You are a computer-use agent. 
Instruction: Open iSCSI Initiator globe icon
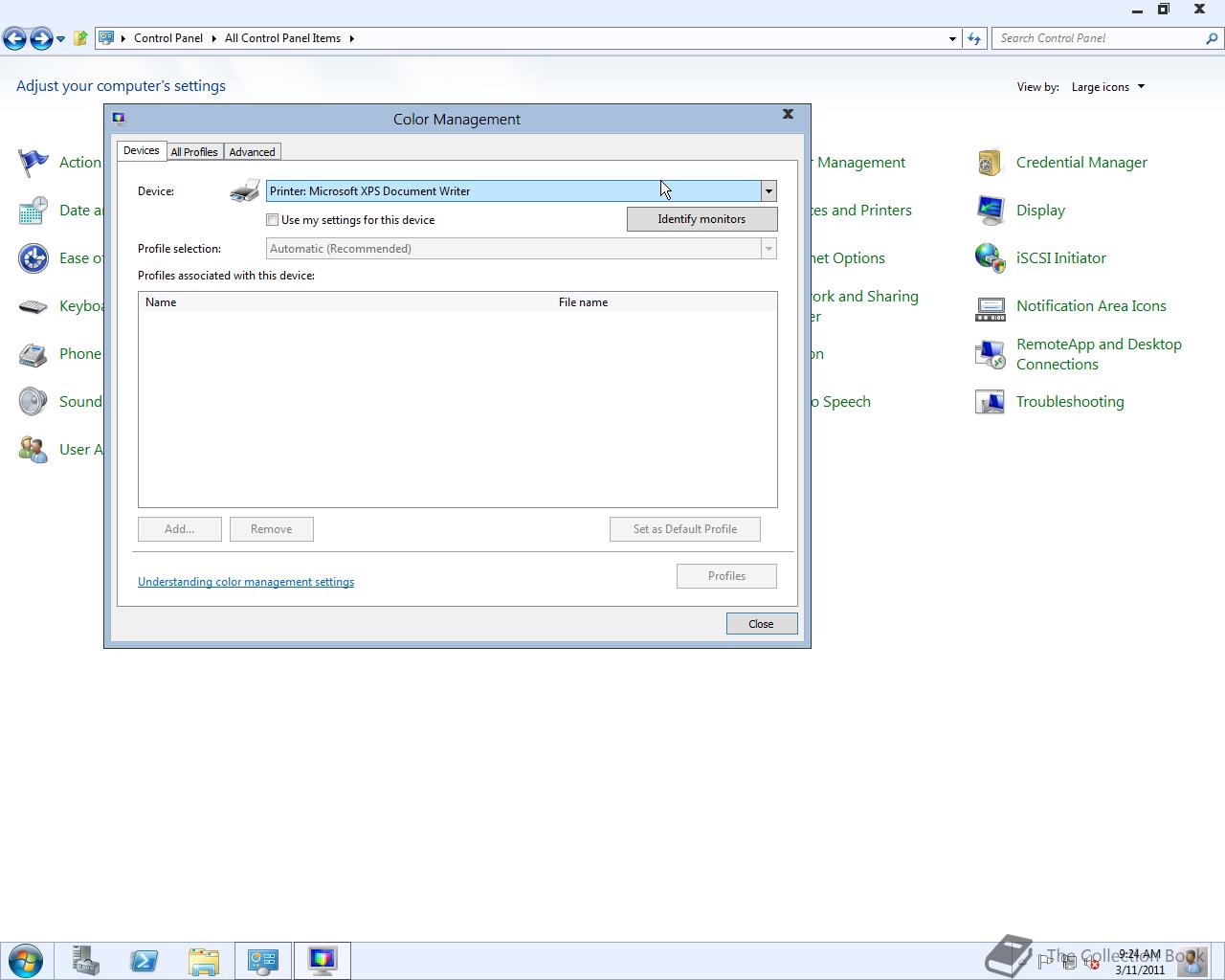[x=991, y=258]
